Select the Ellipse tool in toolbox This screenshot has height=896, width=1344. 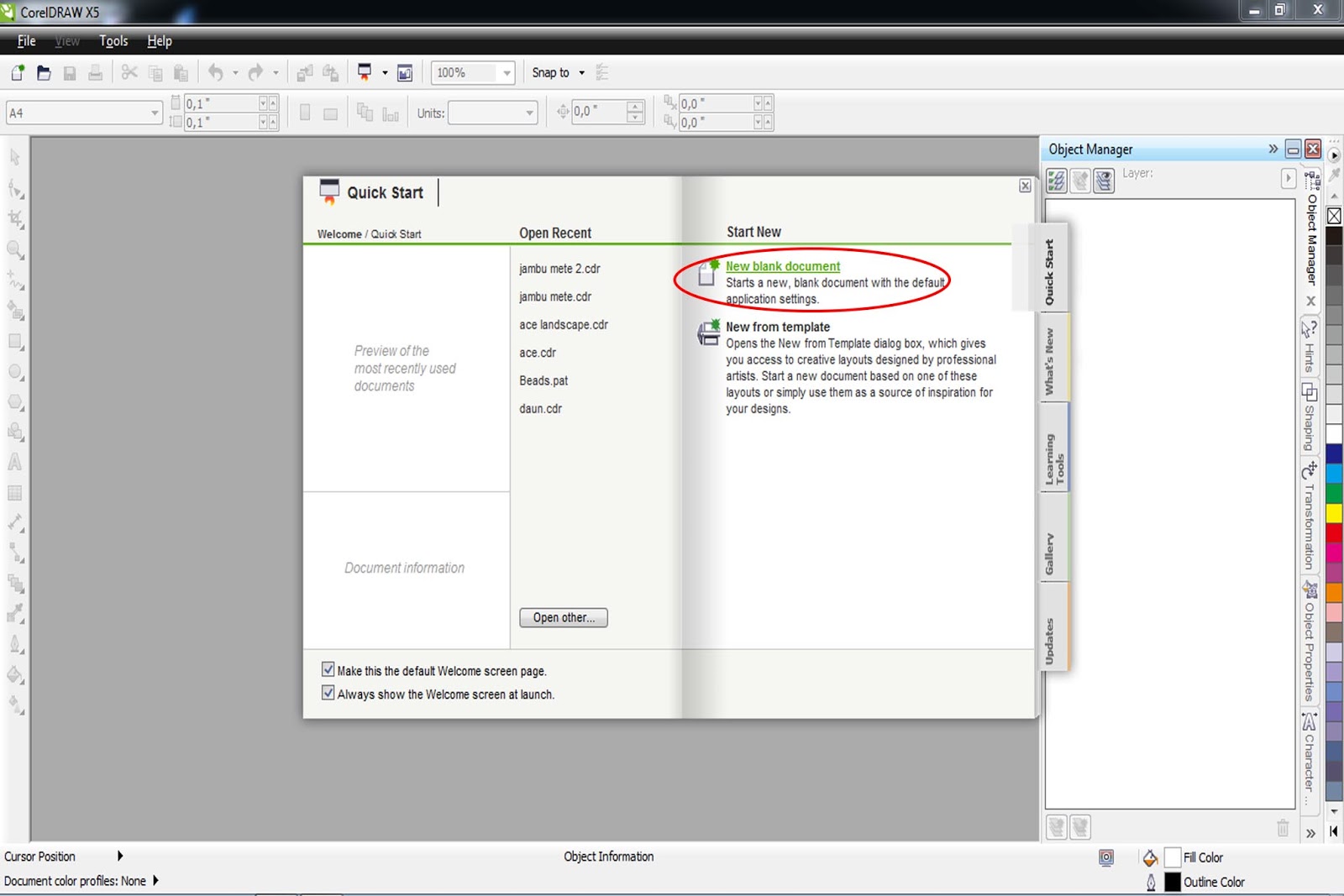pyautogui.click(x=15, y=371)
